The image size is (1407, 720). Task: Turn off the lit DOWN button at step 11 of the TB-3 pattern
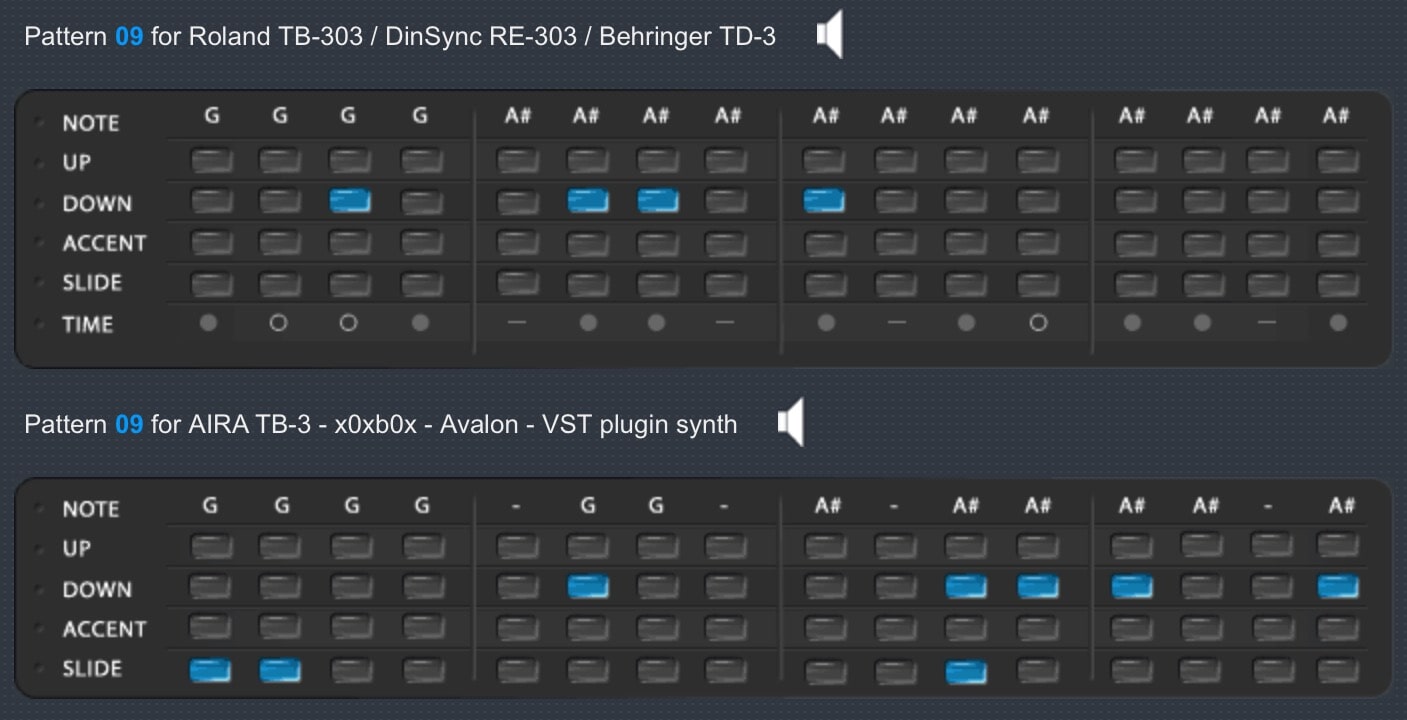pos(966,587)
